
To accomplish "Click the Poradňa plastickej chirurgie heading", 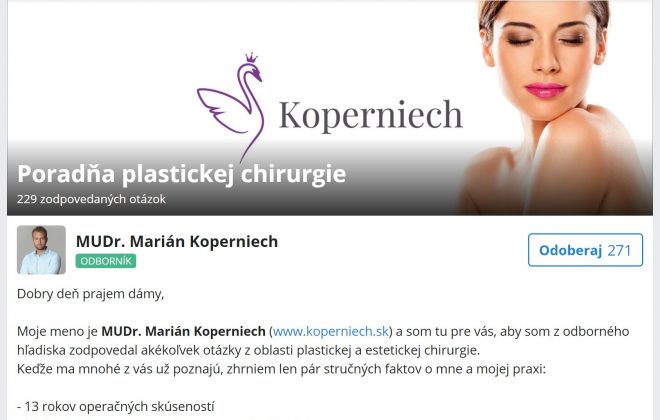I will pos(181,174).
